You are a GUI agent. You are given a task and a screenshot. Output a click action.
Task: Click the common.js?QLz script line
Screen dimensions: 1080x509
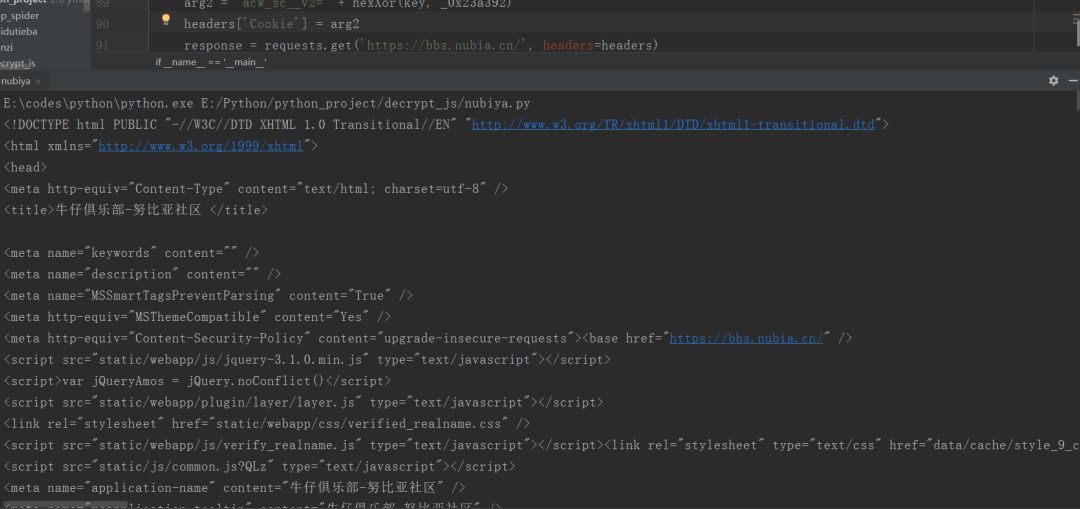pyautogui.click(x=259, y=466)
